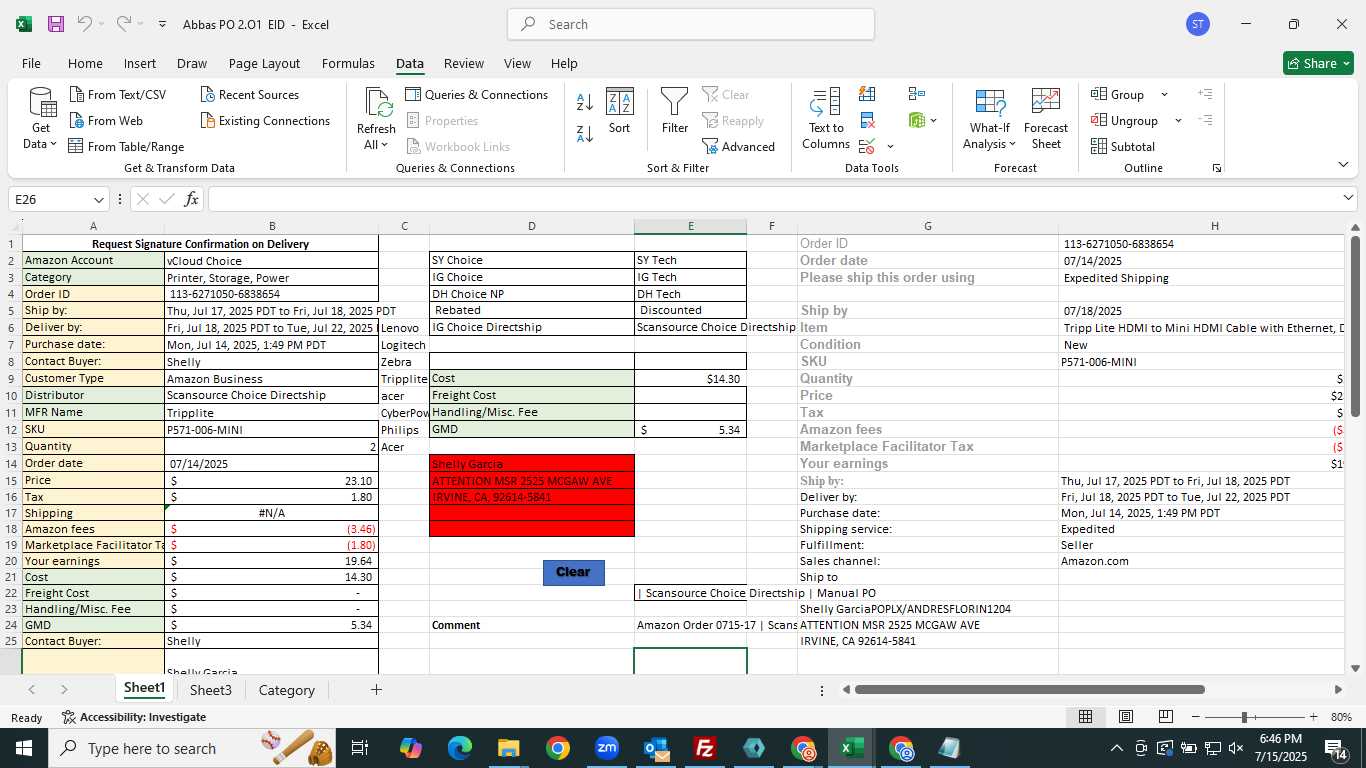The image size is (1366, 768).
Task: Switch to the Formulas tab
Action: (x=348, y=63)
